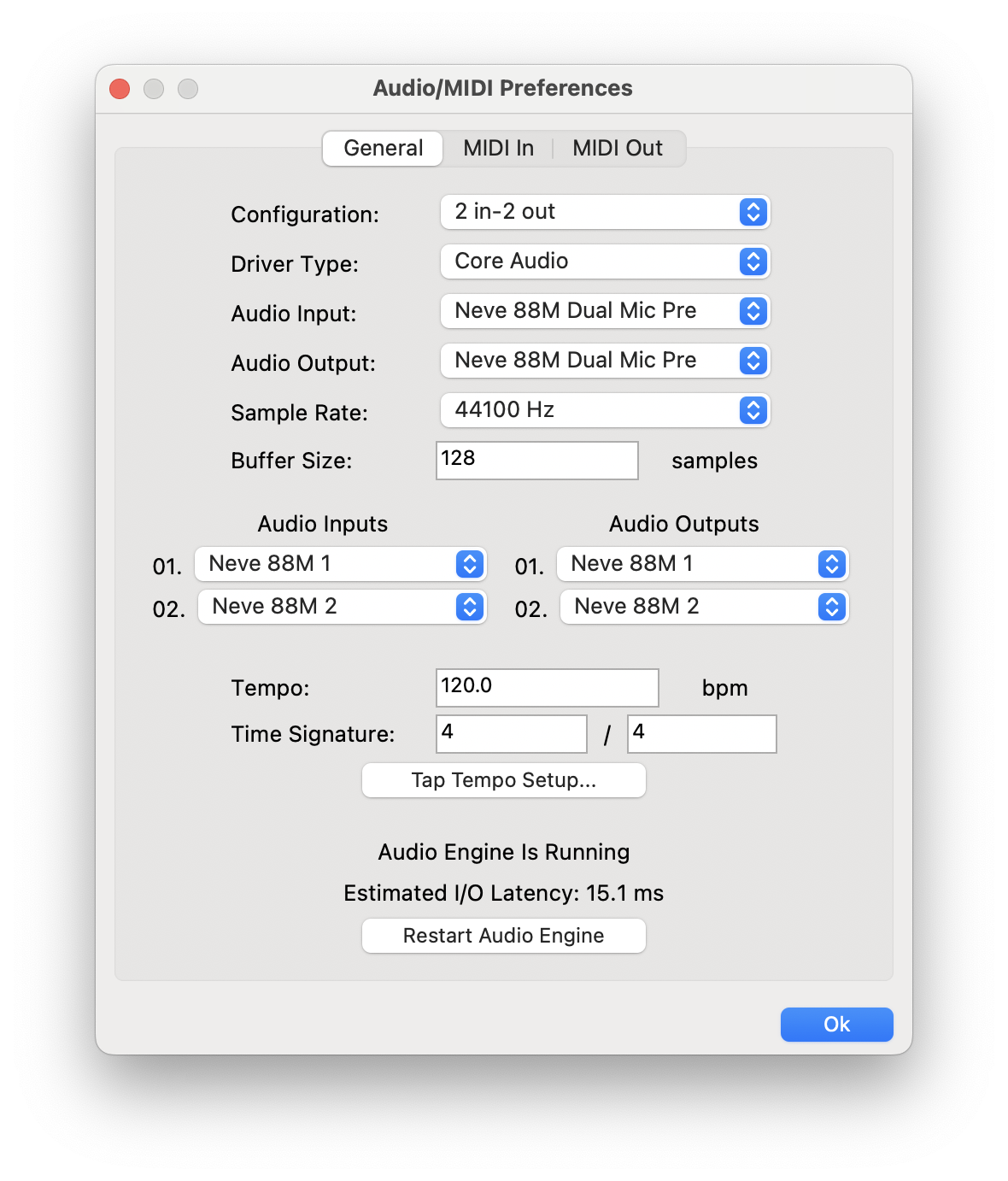Viewport: 1008px width, 1181px height.
Task: Open the Audio Input device dropdown
Action: [605, 311]
